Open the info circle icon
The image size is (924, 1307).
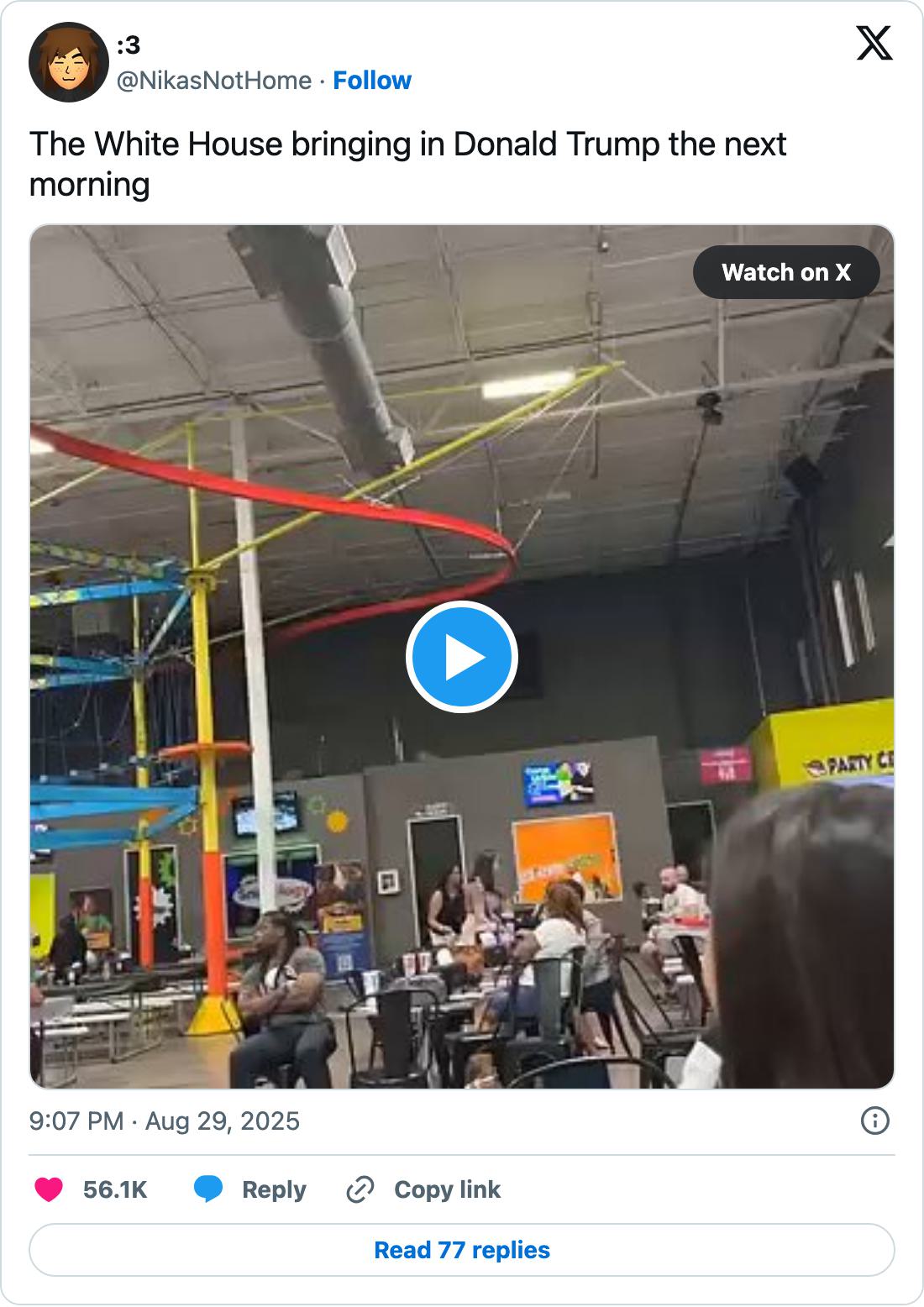pos(875,1121)
